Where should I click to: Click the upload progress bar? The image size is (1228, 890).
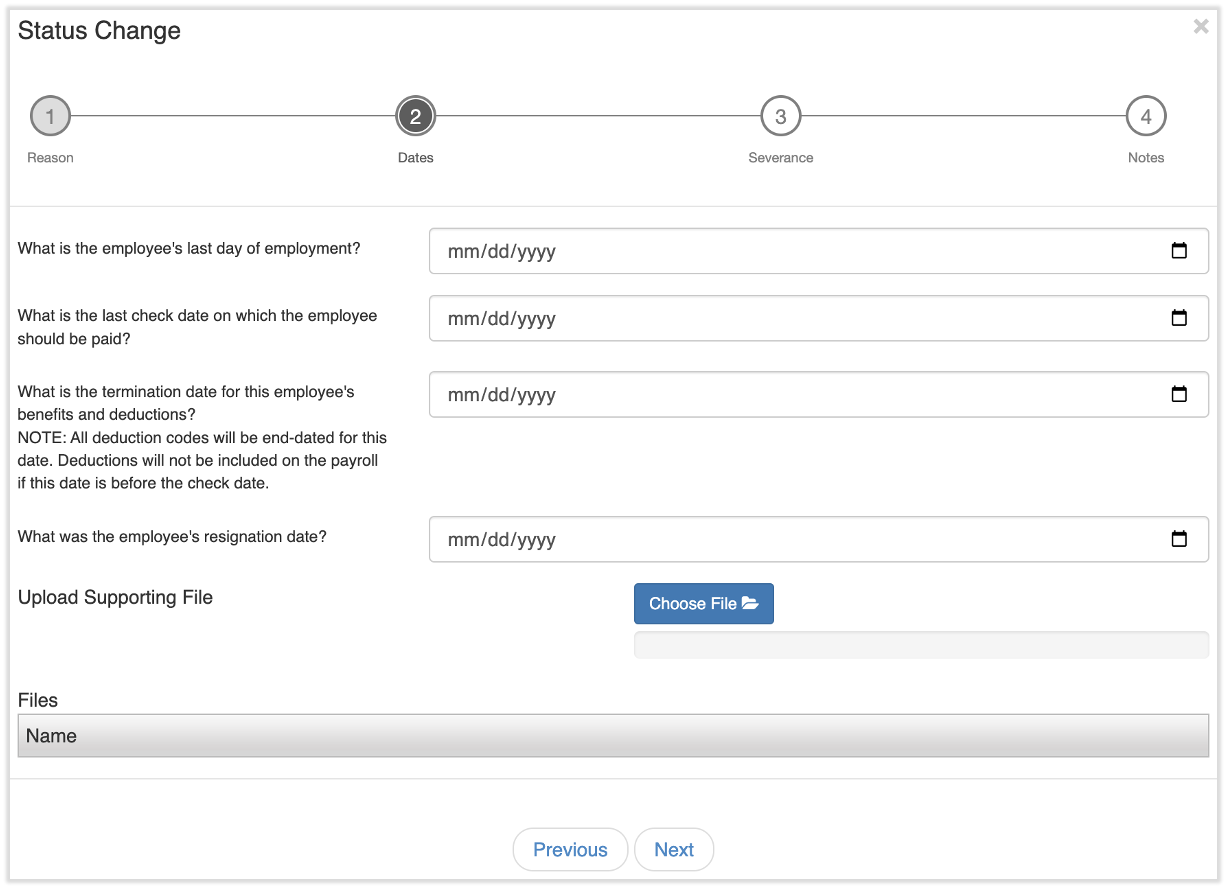(920, 644)
